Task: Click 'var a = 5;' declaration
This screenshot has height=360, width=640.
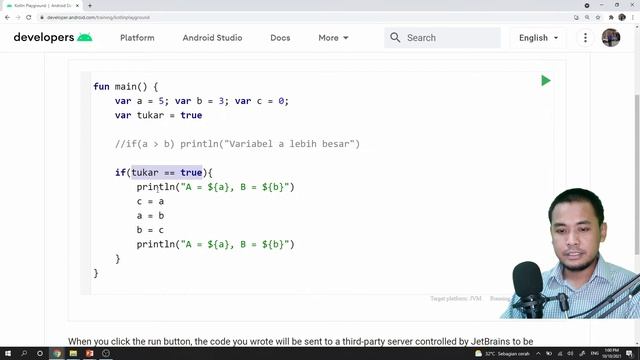Action: (142, 101)
